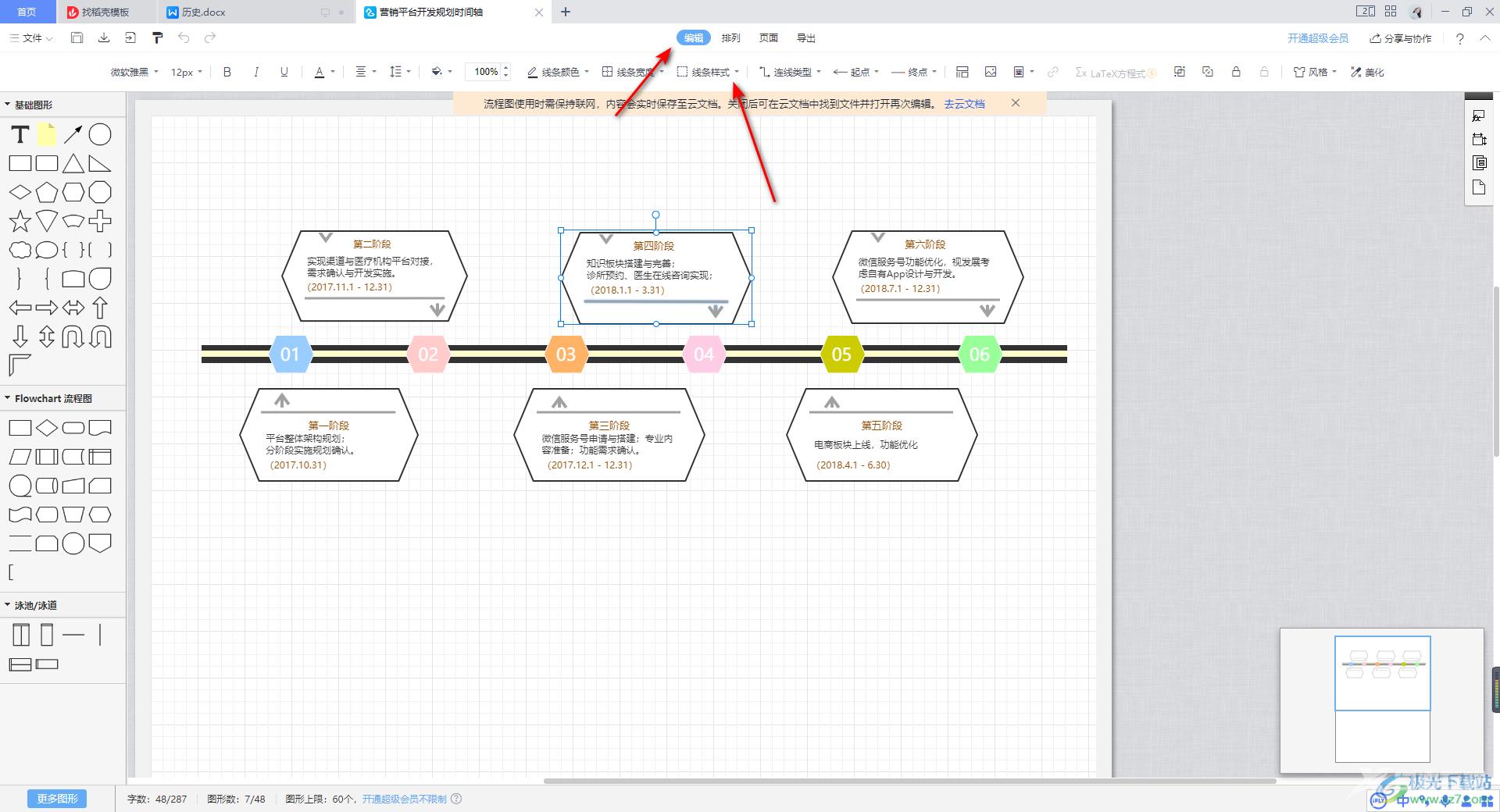Click the 去云文档 link

coord(964,103)
